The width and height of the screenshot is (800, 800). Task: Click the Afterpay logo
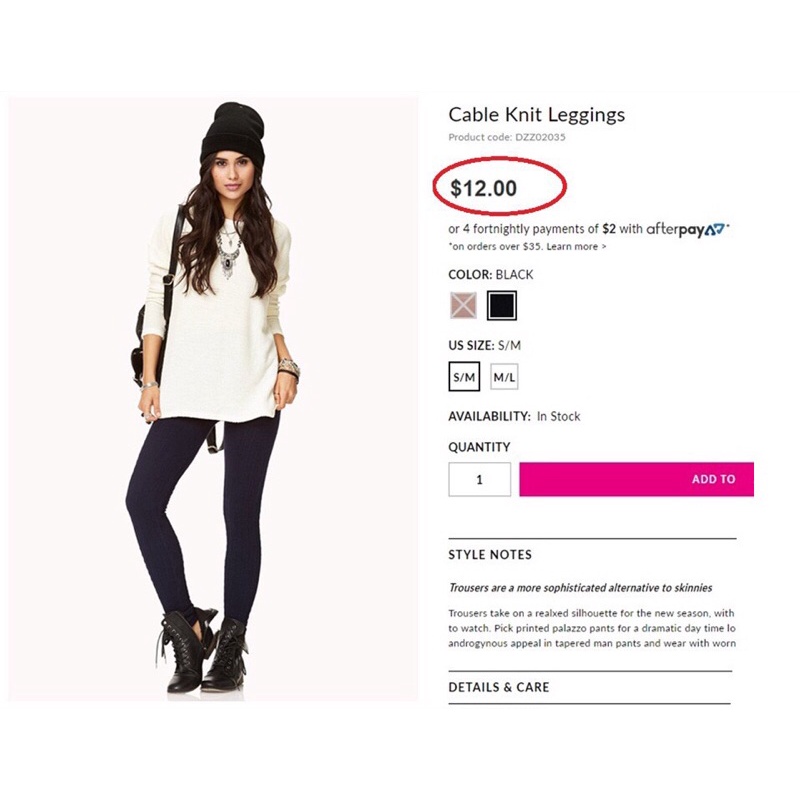click(x=686, y=229)
